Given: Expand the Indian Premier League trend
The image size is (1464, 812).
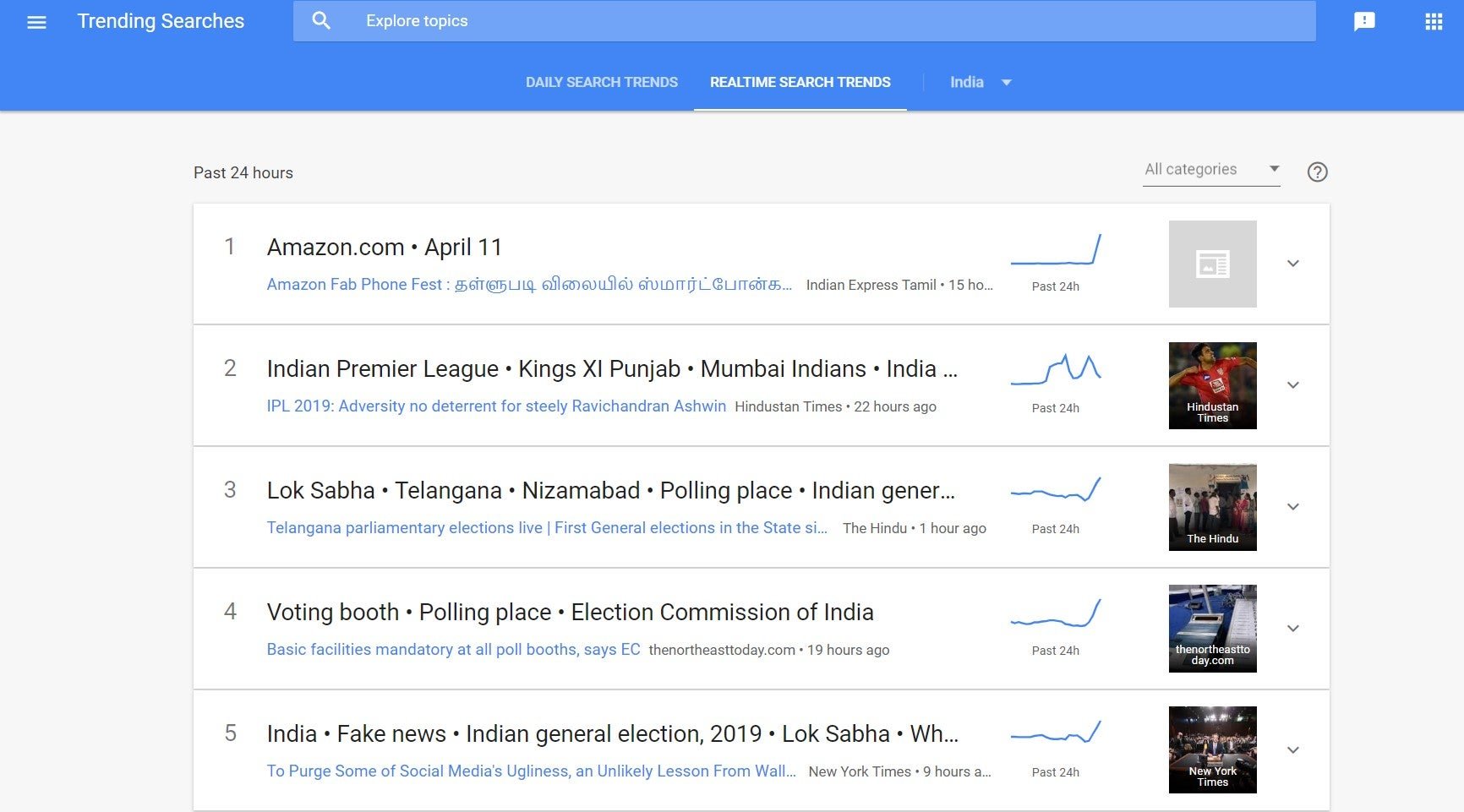Looking at the screenshot, I should tap(1292, 385).
